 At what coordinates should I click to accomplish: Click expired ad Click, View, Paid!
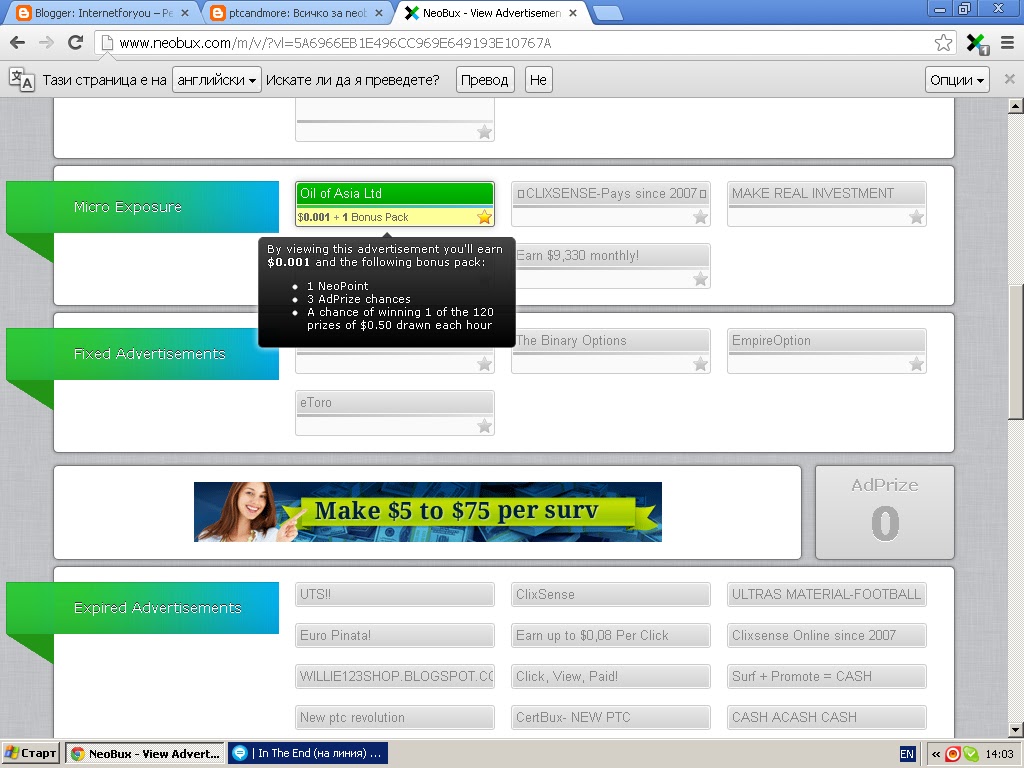611,677
